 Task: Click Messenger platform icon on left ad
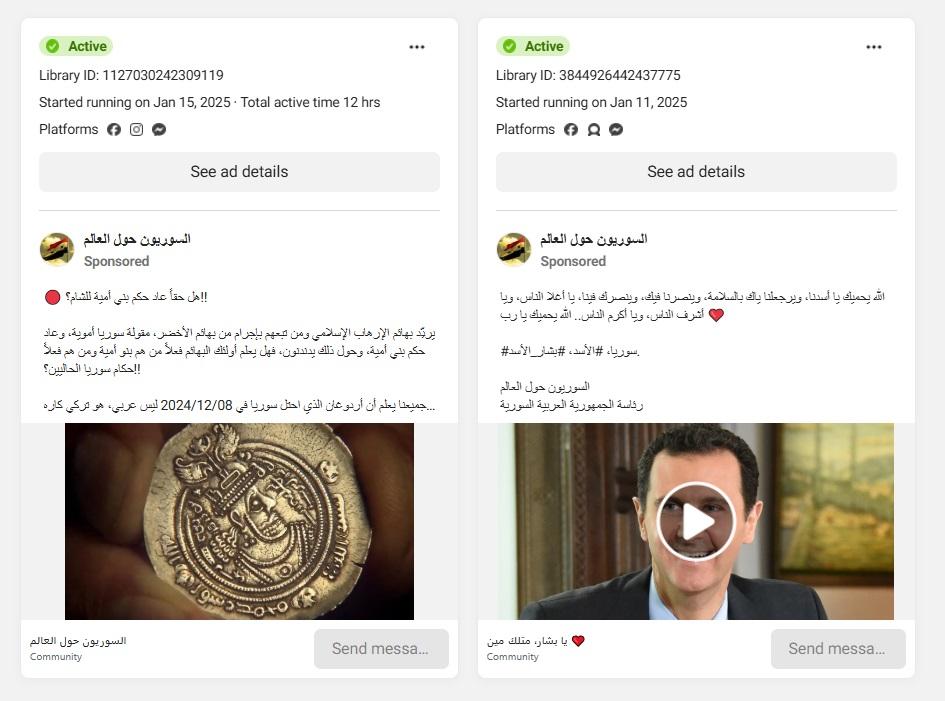click(159, 130)
